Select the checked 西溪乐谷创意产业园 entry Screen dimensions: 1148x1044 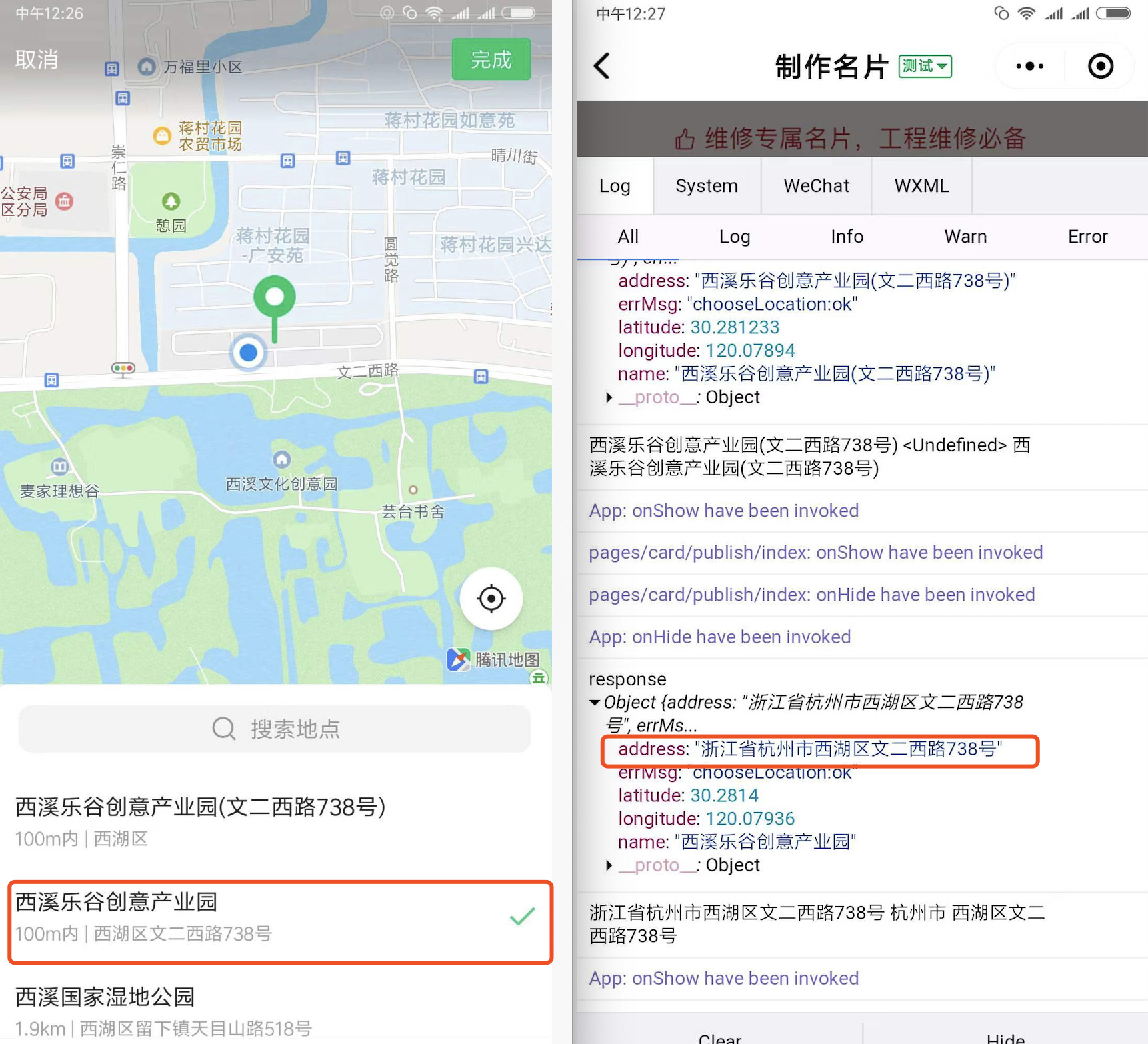(x=280, y=922)
